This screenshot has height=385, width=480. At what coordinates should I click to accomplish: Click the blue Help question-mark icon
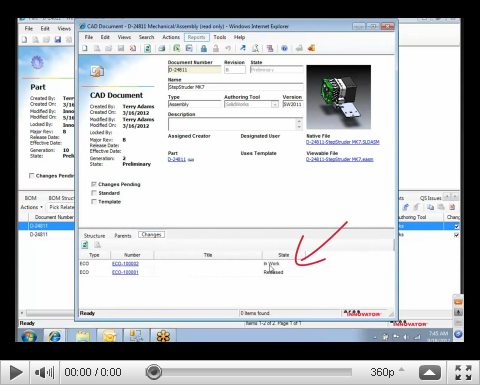[x=284, y=48]
